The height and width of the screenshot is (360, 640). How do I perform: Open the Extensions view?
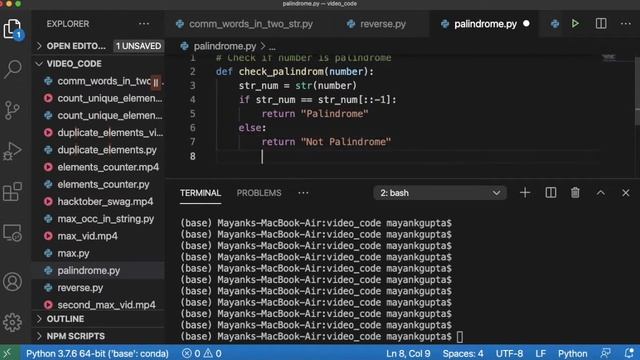pyautogui.click(x=12, y=191)
